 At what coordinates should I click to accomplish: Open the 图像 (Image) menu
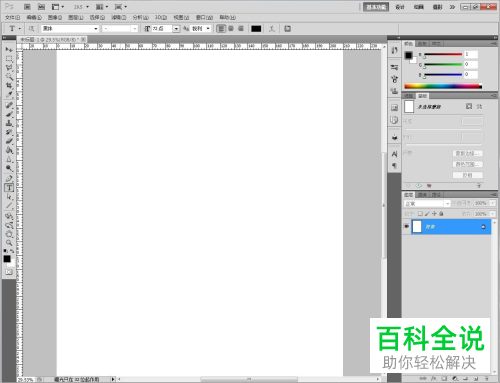click(55, 17)
